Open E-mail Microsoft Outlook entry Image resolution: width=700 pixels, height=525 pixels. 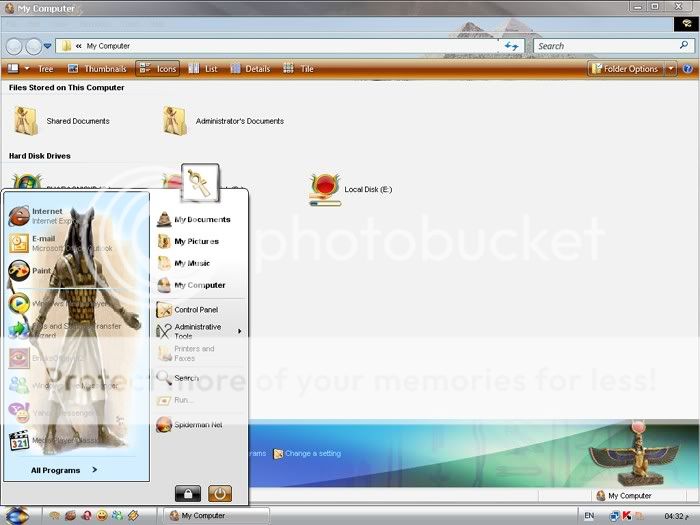click(60, 243)
